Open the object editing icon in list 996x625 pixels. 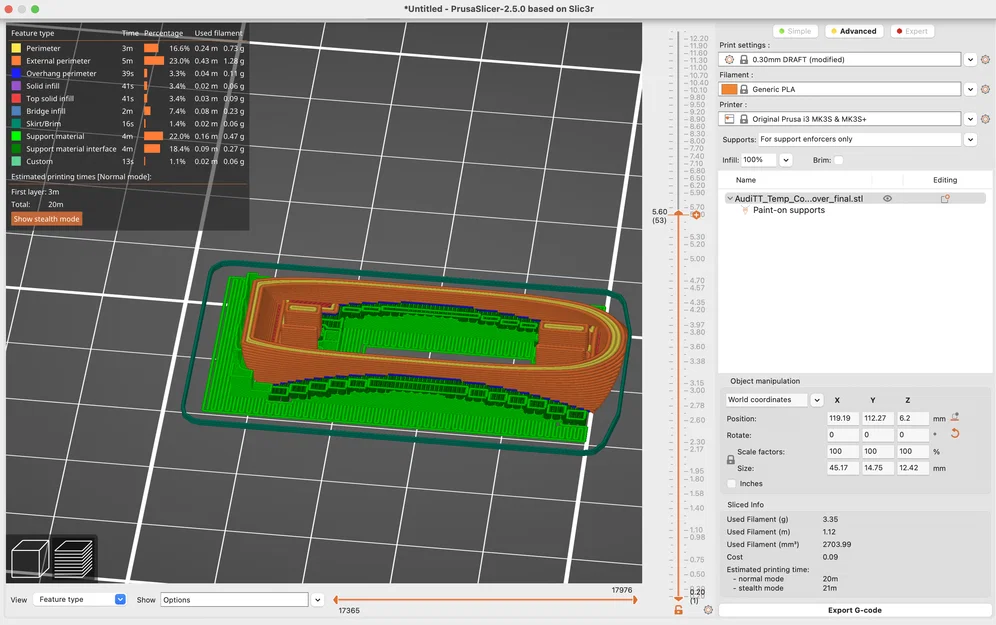[945, 199]
